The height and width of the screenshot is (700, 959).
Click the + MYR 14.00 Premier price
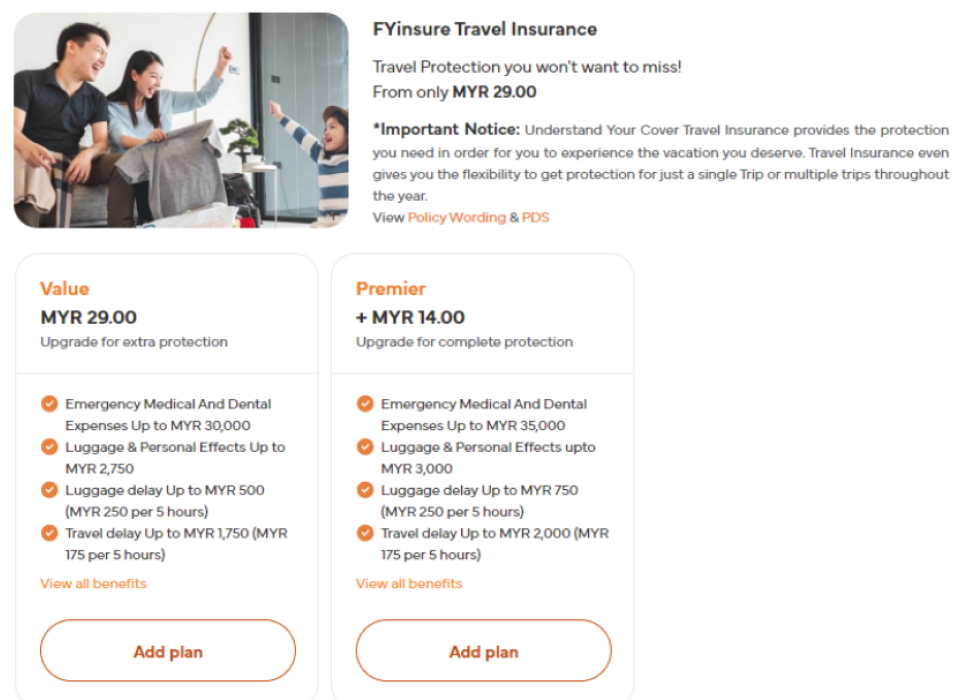(410, 317)
